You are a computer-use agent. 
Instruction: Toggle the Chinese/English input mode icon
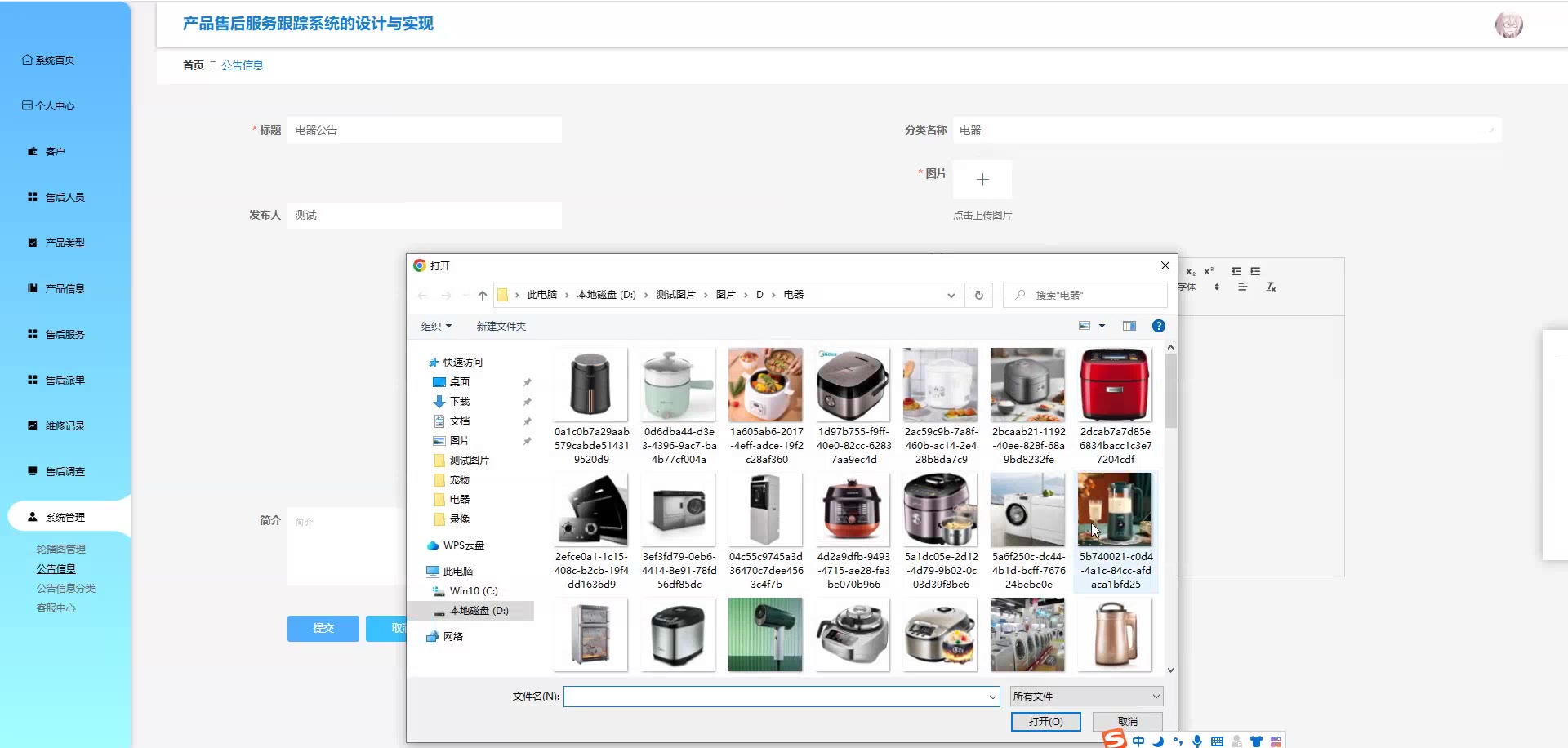click(x=1138, y=741)
